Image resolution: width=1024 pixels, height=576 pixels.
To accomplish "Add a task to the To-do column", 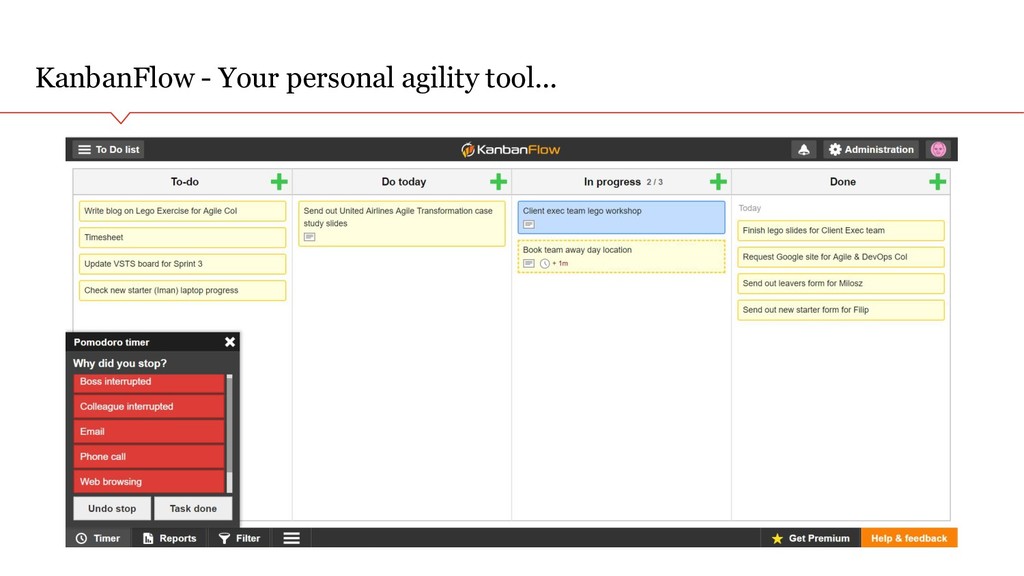I will (x=279, y=182).
